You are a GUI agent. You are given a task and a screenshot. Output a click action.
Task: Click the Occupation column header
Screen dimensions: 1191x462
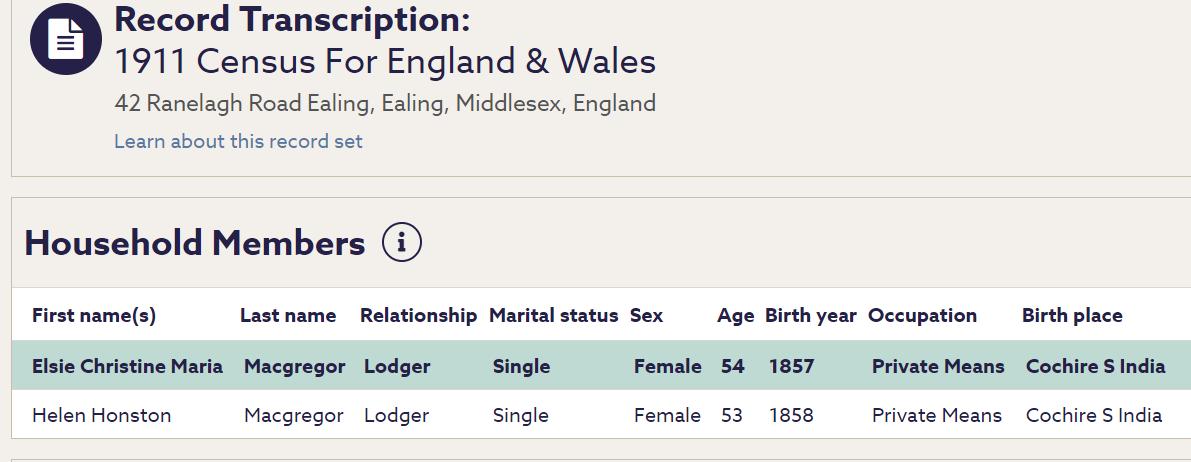(922, 316)
